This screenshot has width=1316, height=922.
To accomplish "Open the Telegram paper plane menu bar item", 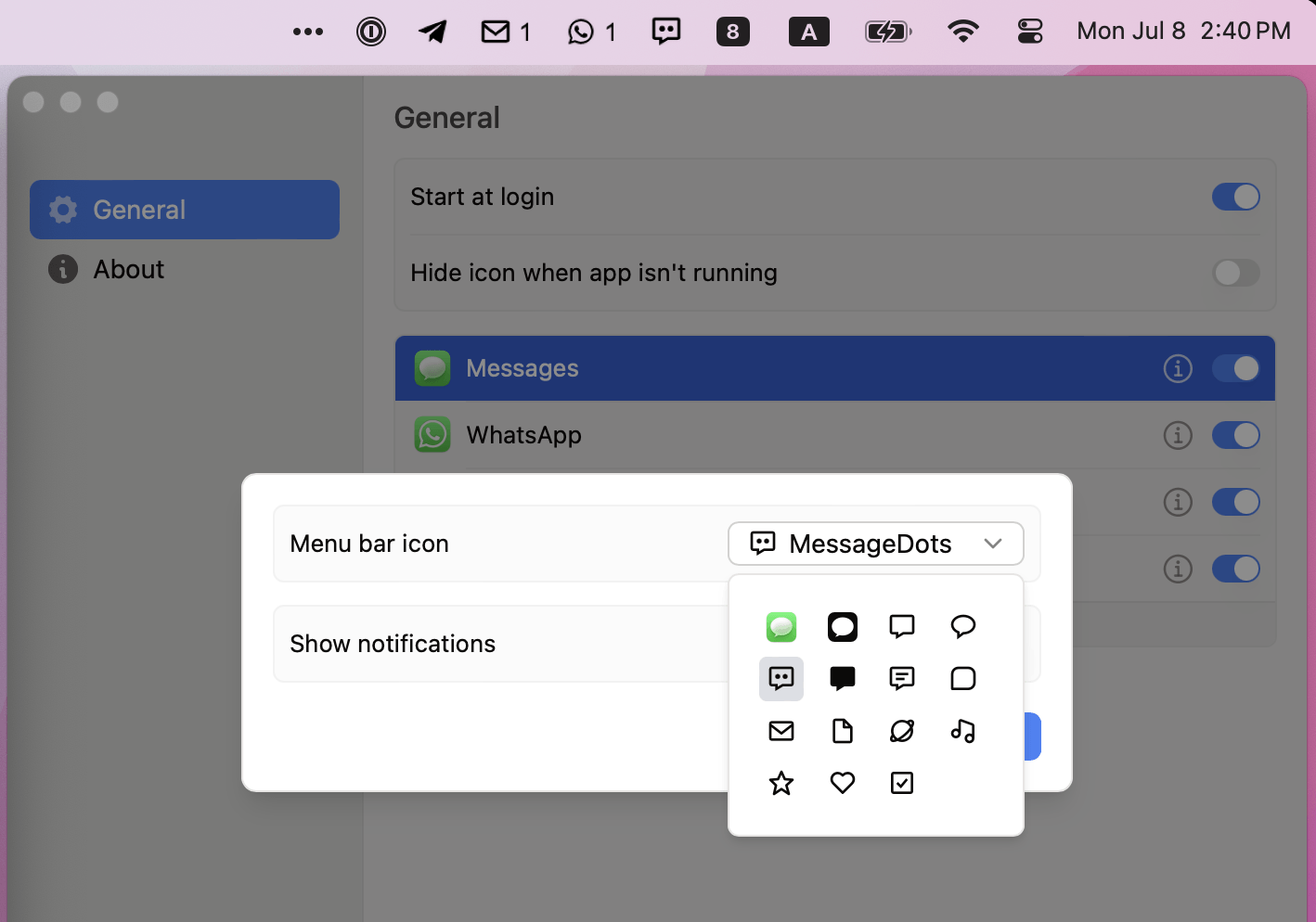I will (x=432, y=32).
